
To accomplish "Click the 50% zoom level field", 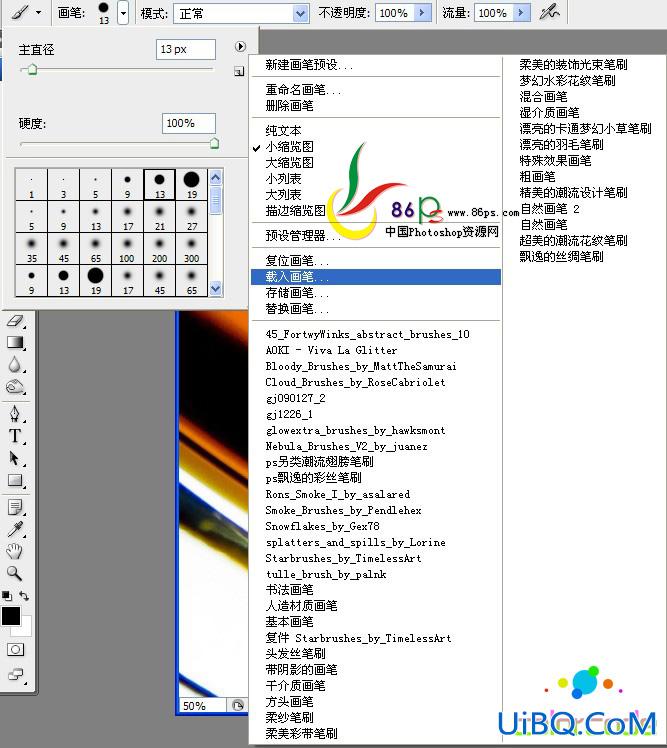I will click(x=202, y=706).
